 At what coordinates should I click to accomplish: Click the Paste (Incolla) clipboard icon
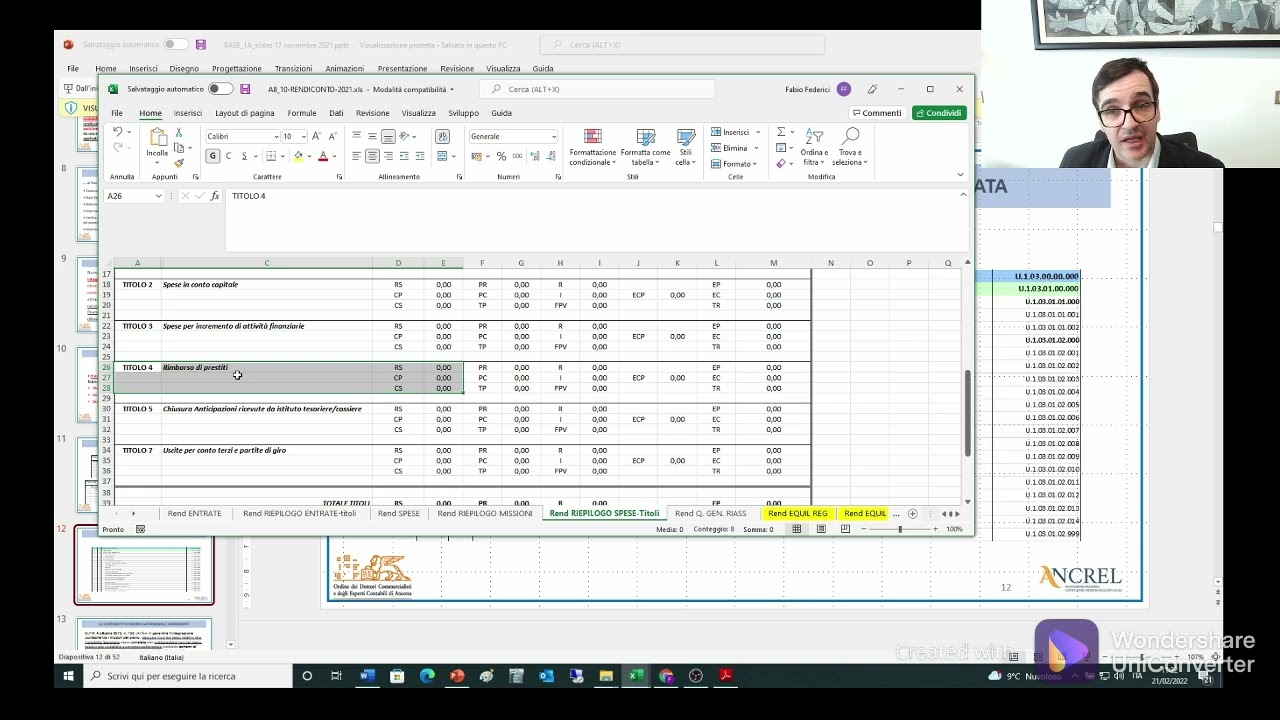coord(157,137)
